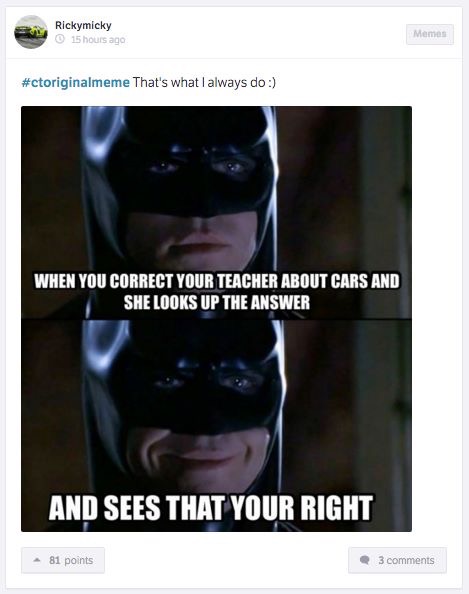Follow the #ctoriginalmeme hashtag link
This screenshot has height=594, width=469.
tap(75, 82)
